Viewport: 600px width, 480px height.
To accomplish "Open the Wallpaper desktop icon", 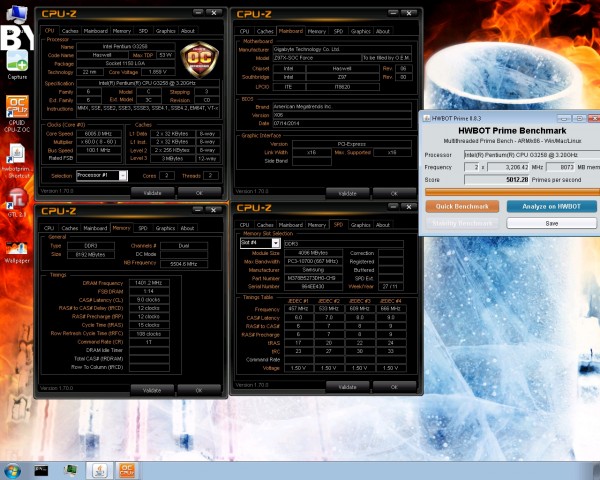I will [x=17, y=253].
